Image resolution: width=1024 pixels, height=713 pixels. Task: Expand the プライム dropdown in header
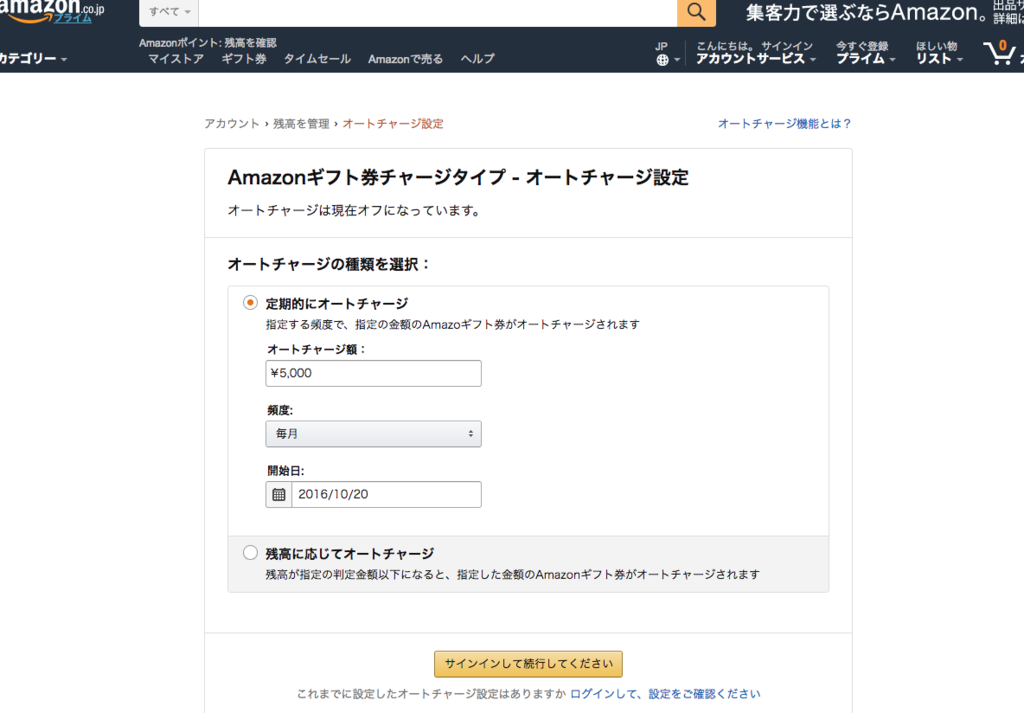click(x=865, y=53)
